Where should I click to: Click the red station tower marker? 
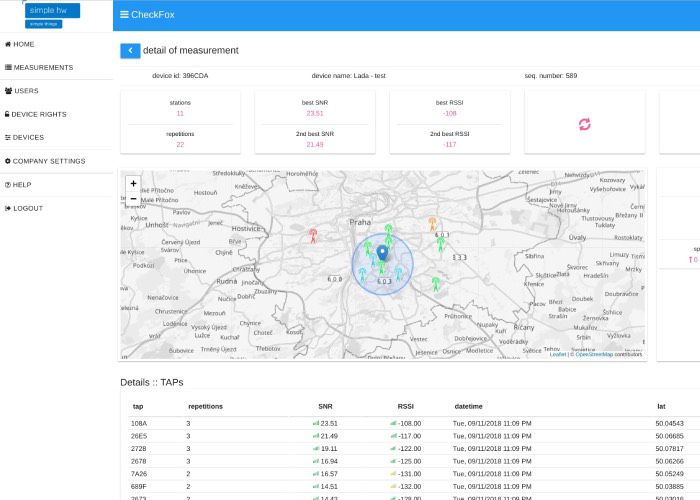313,236
